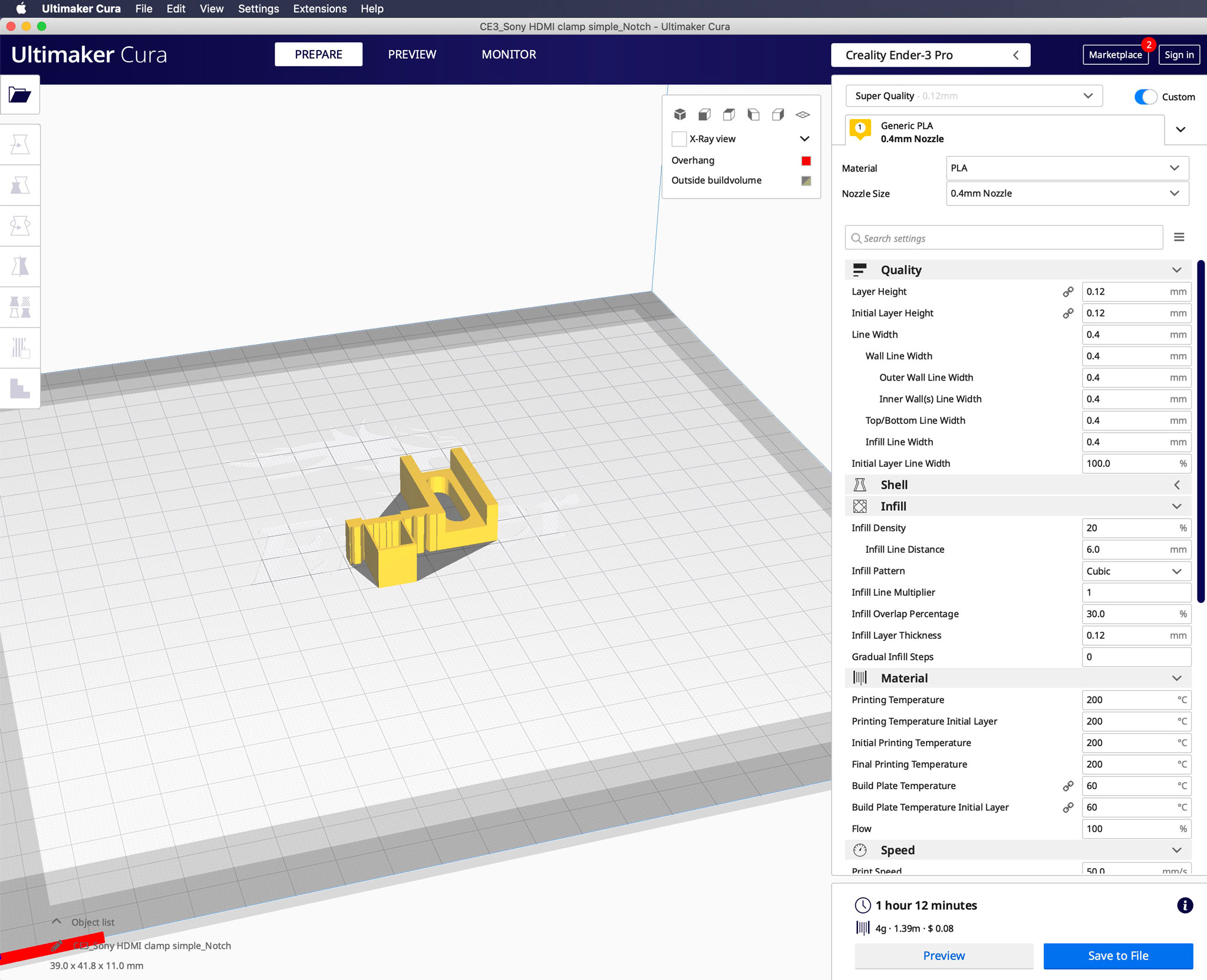1207x980 pixels.
Task: Select the Mirror tool in left toolbar
Action: (x=20, y=266)
